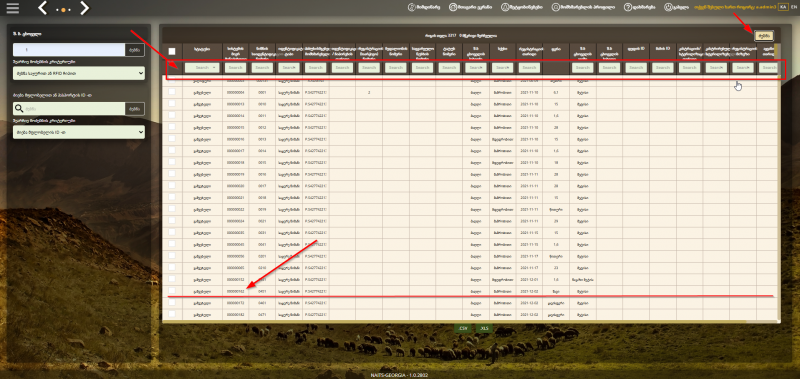Click the magnifier icon in the left search field

click(x=19, y=108)
